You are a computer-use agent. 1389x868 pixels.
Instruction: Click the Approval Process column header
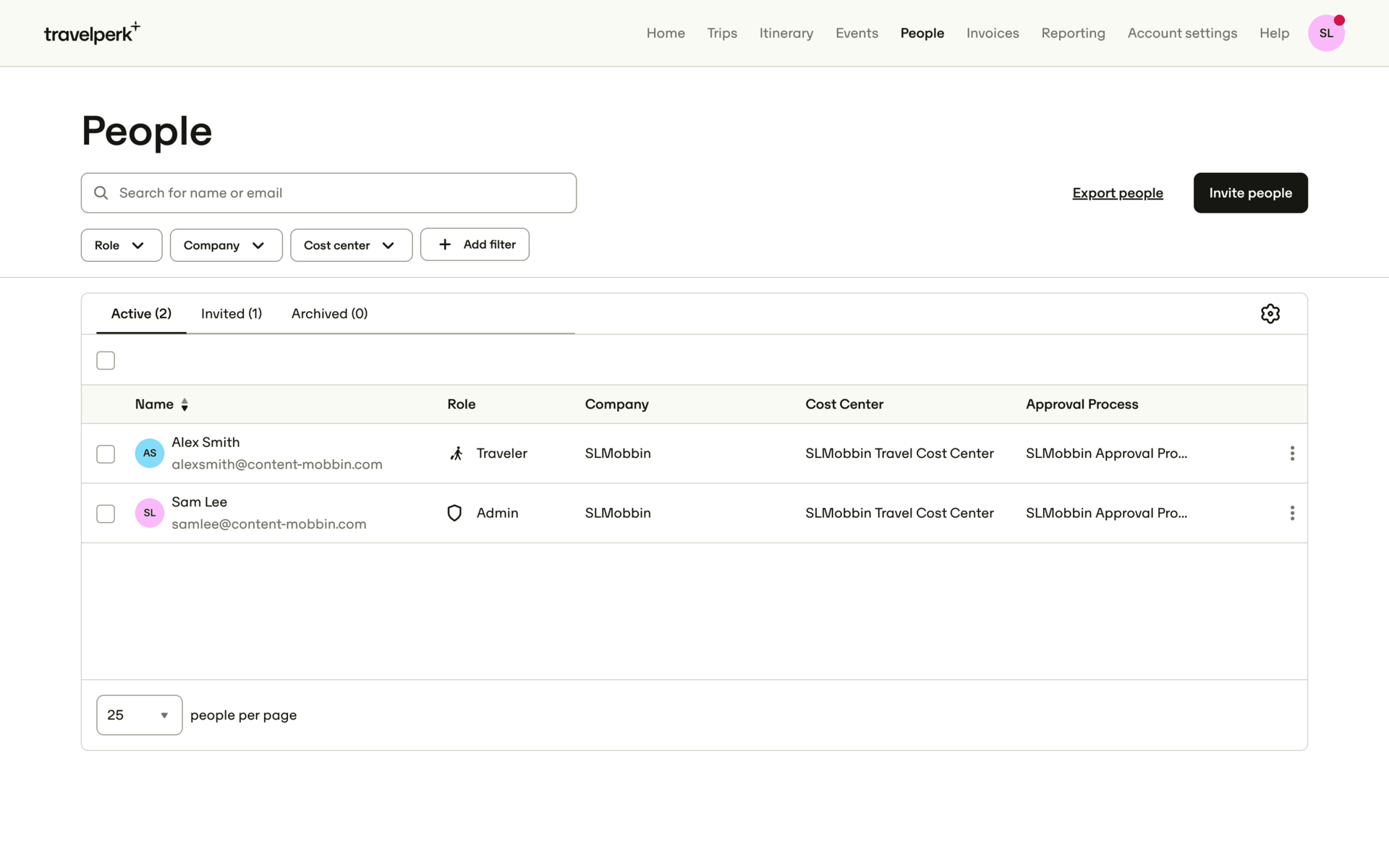1082,404
